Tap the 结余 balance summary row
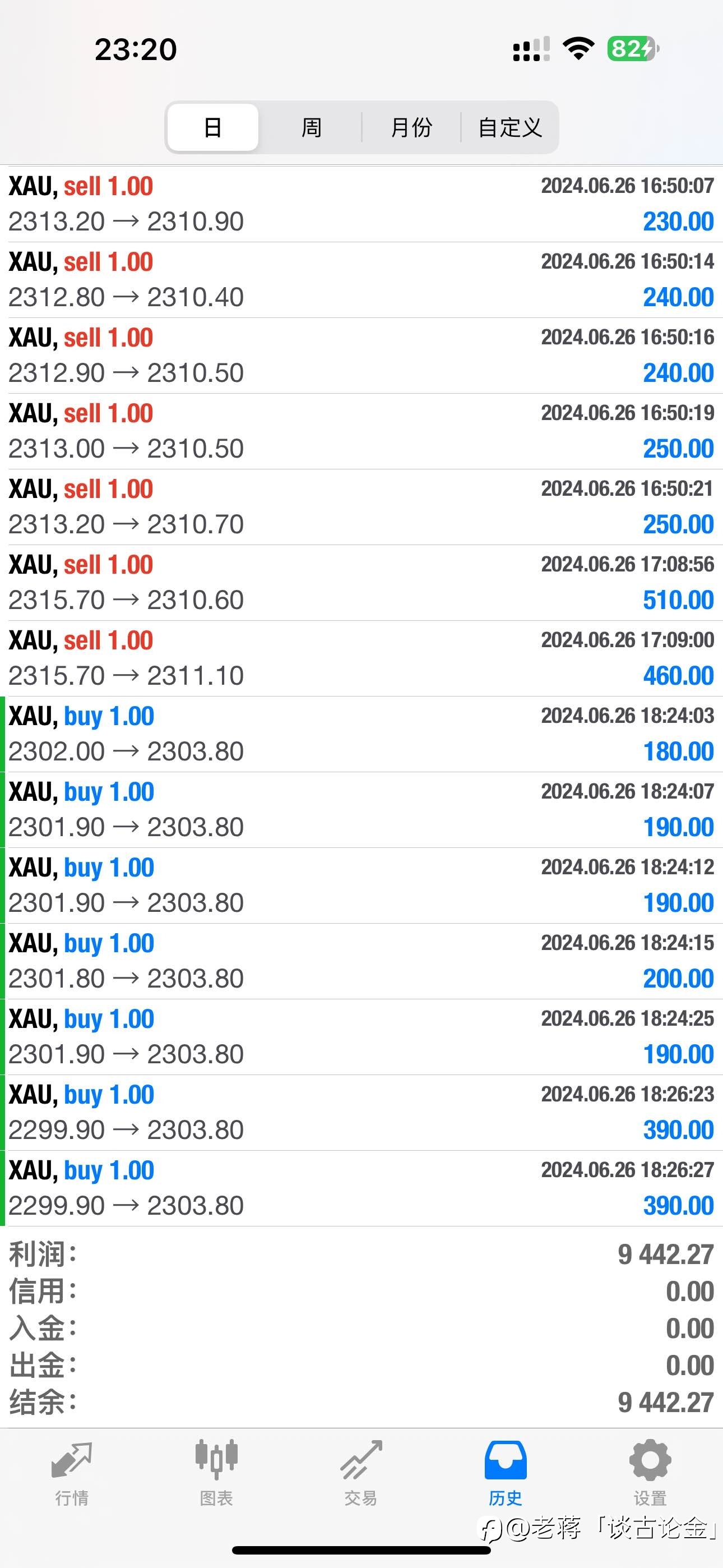Image resolution: width=723 pixels, height=1568 pixels. coord(361,1403)
